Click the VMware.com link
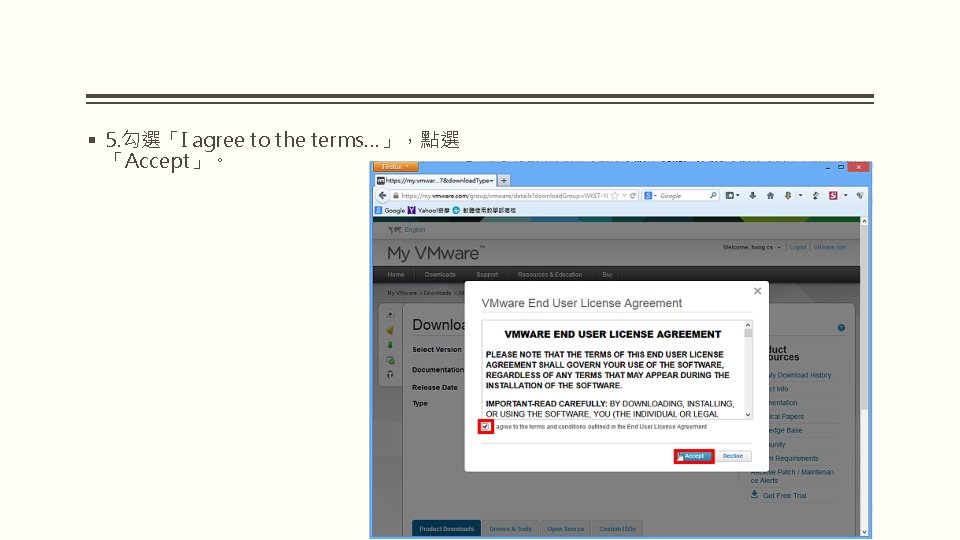 (x=830, y=247)
